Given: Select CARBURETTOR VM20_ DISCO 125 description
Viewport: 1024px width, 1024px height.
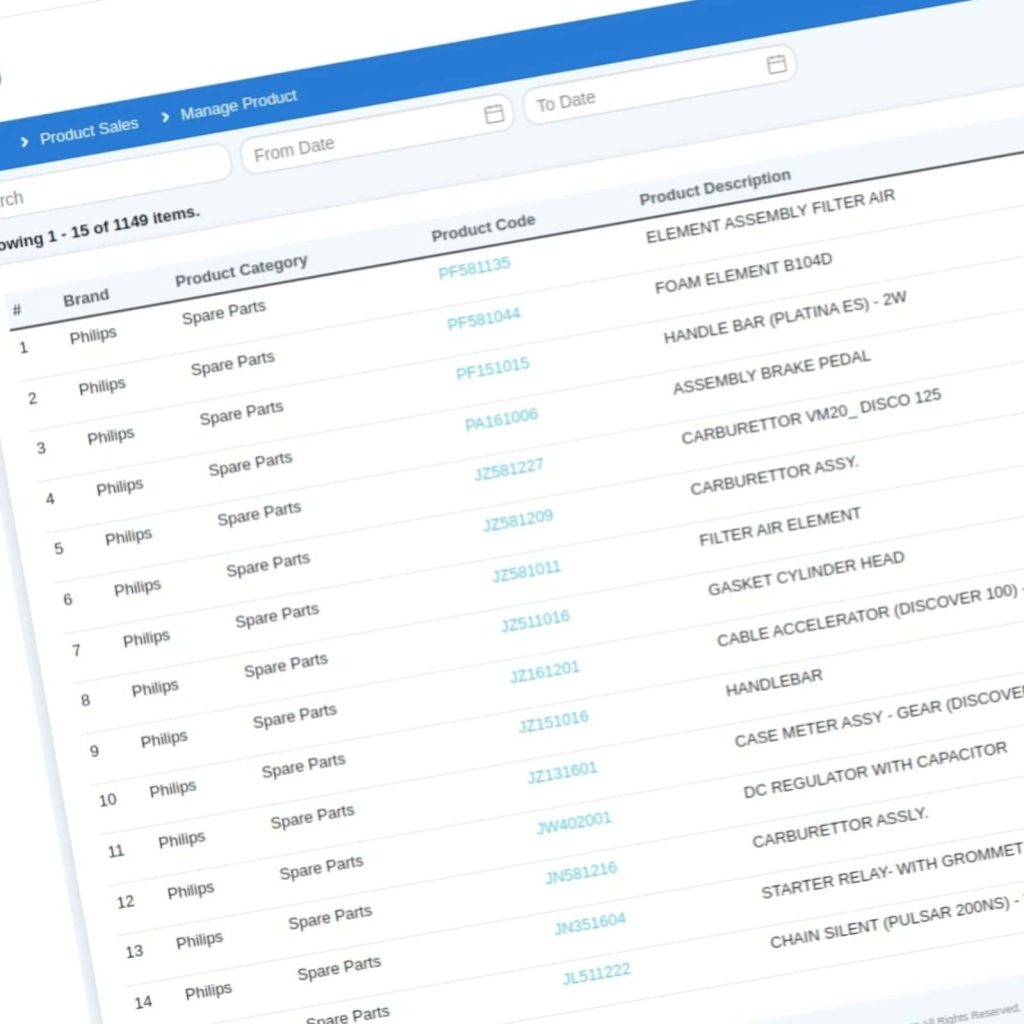Looking at the screenshot, I should pyautogui.click(x=811, y=416).
